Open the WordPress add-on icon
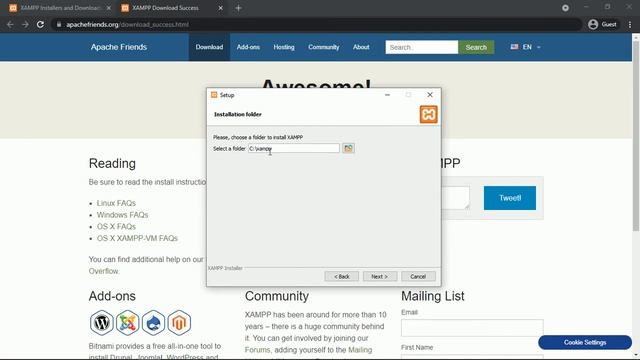The height and width of the screenshot is (360, 640). click(x=101, y=322)
